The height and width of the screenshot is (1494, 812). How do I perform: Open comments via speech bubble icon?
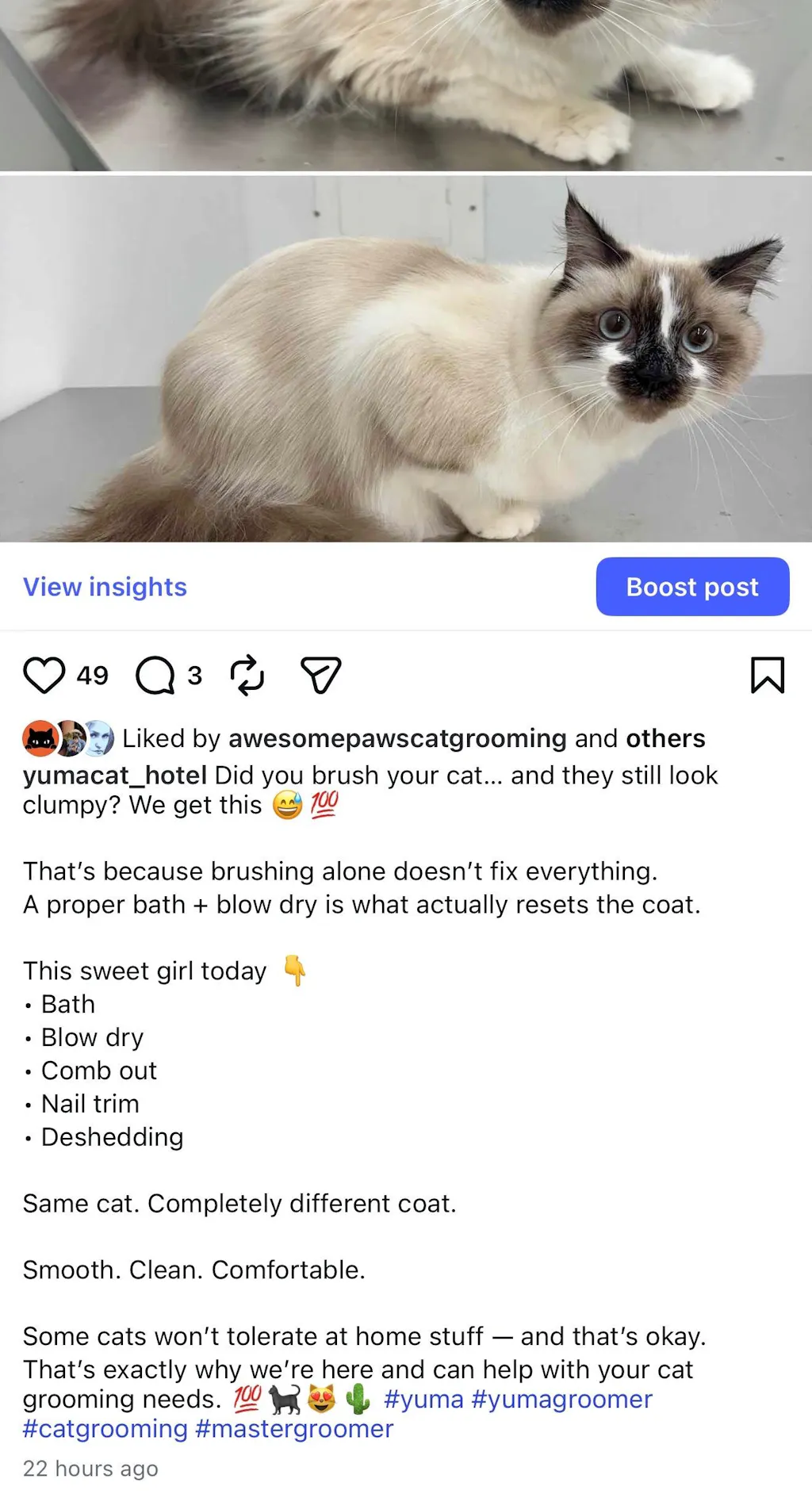(155, 676)
